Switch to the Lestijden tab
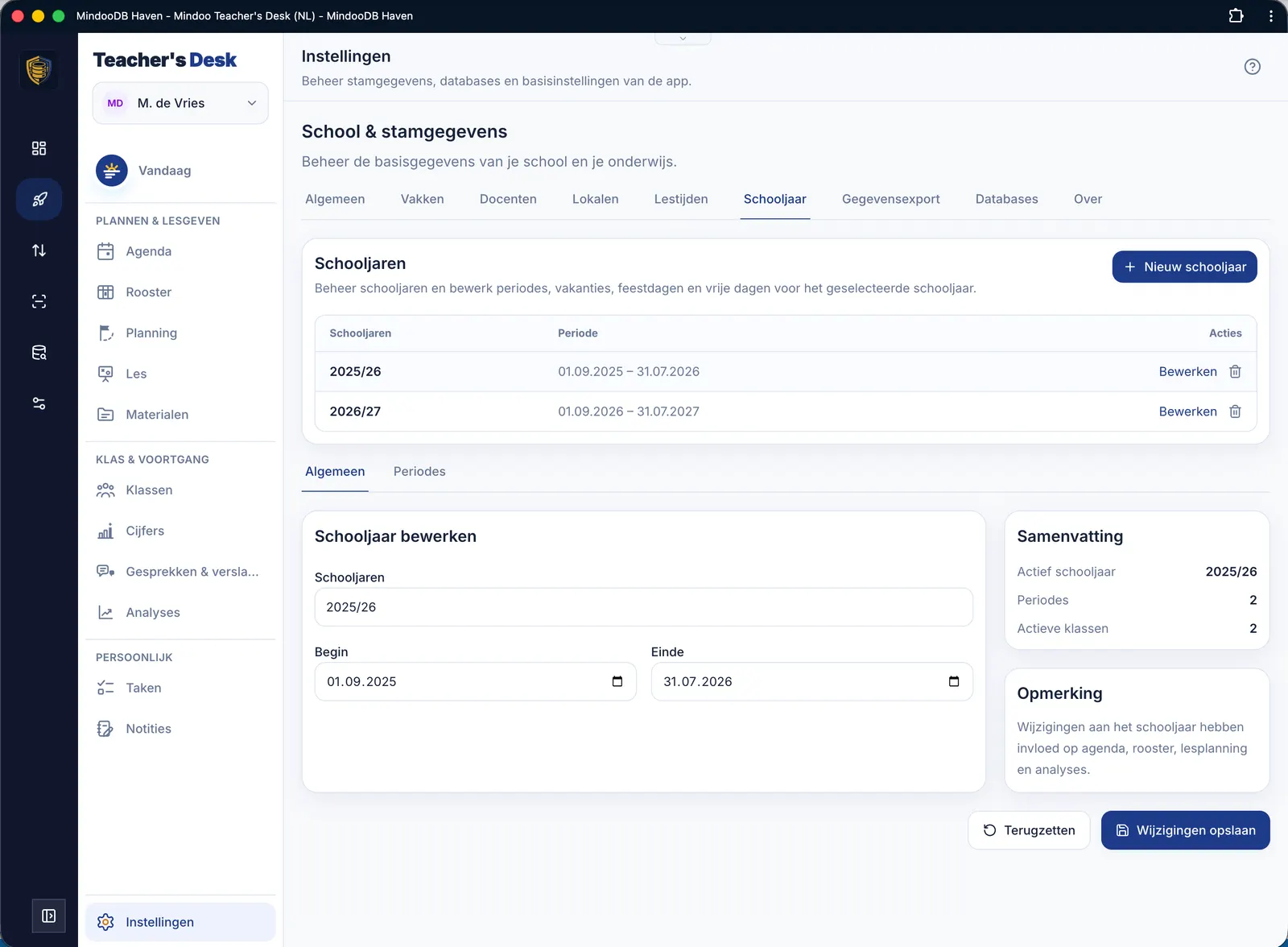Viewport: 1288px width, 947px height. tap(681, 199)
